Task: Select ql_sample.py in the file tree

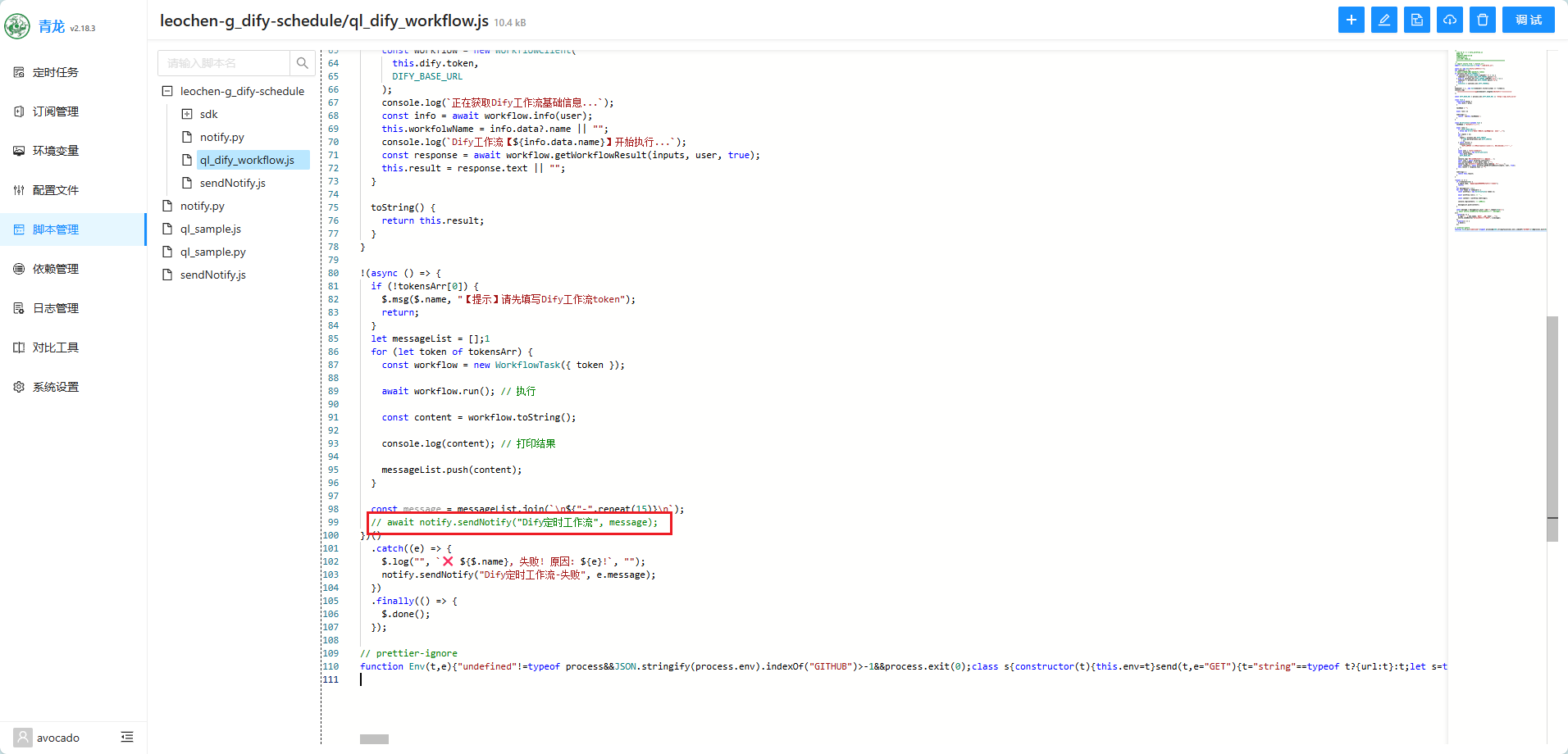Action: (x=212, y=252)
